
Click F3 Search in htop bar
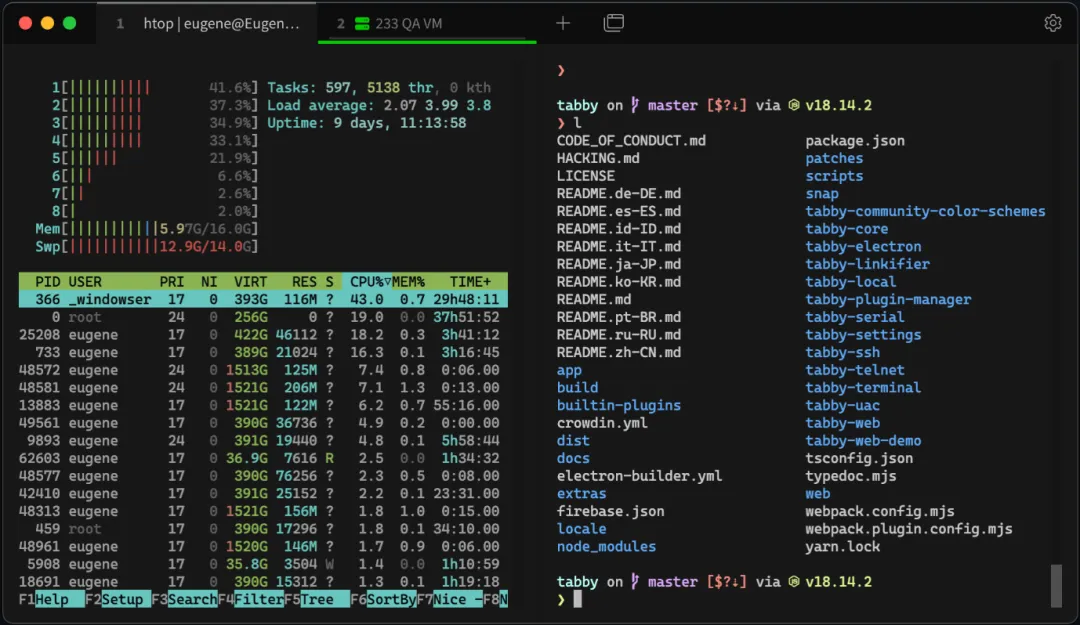click(192, 599)
